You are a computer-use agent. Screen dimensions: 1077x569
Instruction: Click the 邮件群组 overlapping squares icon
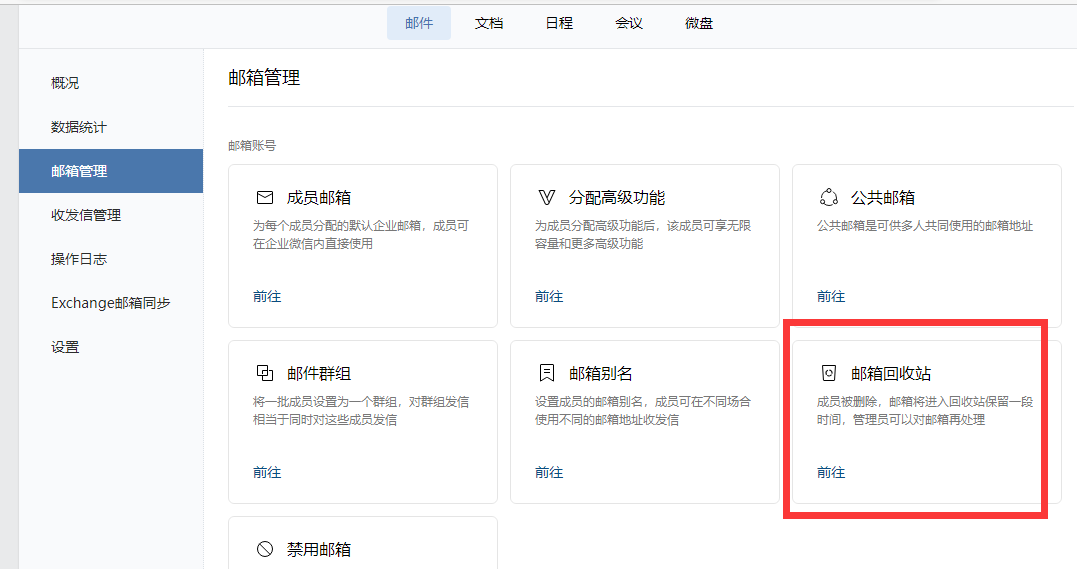[x=265, y=374]
